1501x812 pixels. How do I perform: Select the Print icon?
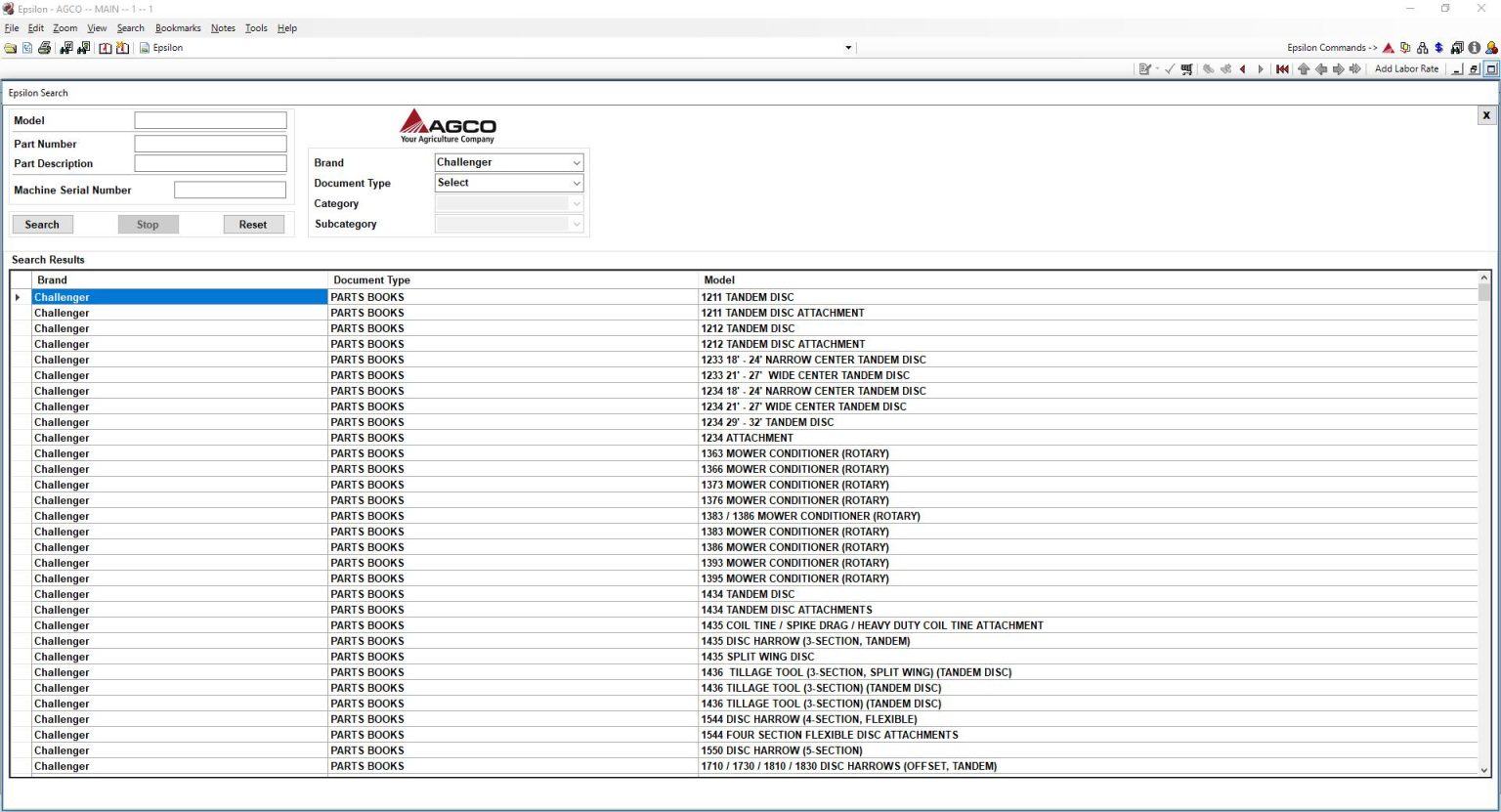coord(44,47)
